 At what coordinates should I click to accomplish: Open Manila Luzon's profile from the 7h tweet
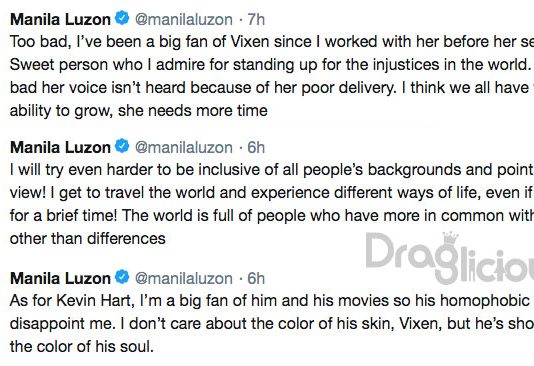pos(60,19)
